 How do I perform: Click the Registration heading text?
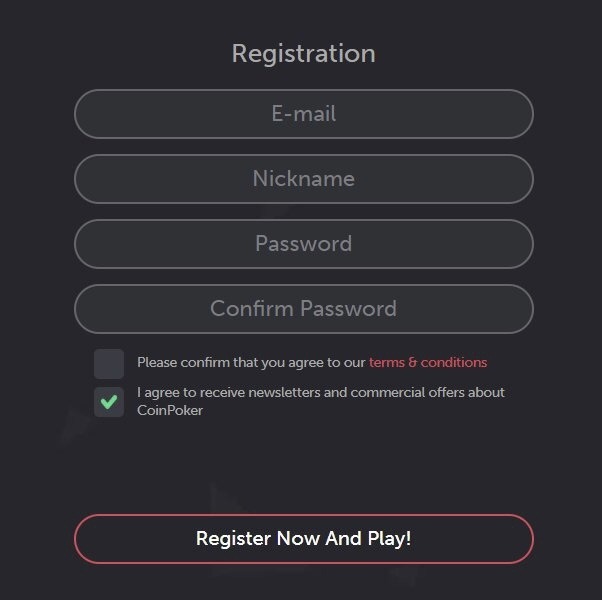(303, 53)
